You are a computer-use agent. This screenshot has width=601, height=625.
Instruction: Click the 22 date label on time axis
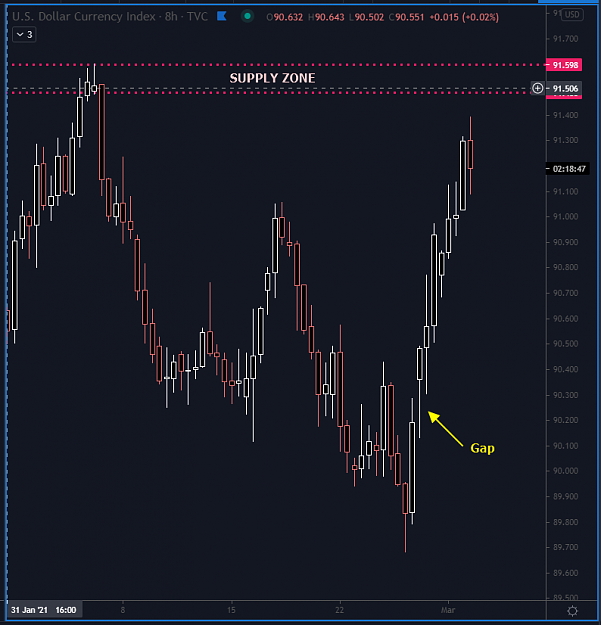(x=339, y=610)
